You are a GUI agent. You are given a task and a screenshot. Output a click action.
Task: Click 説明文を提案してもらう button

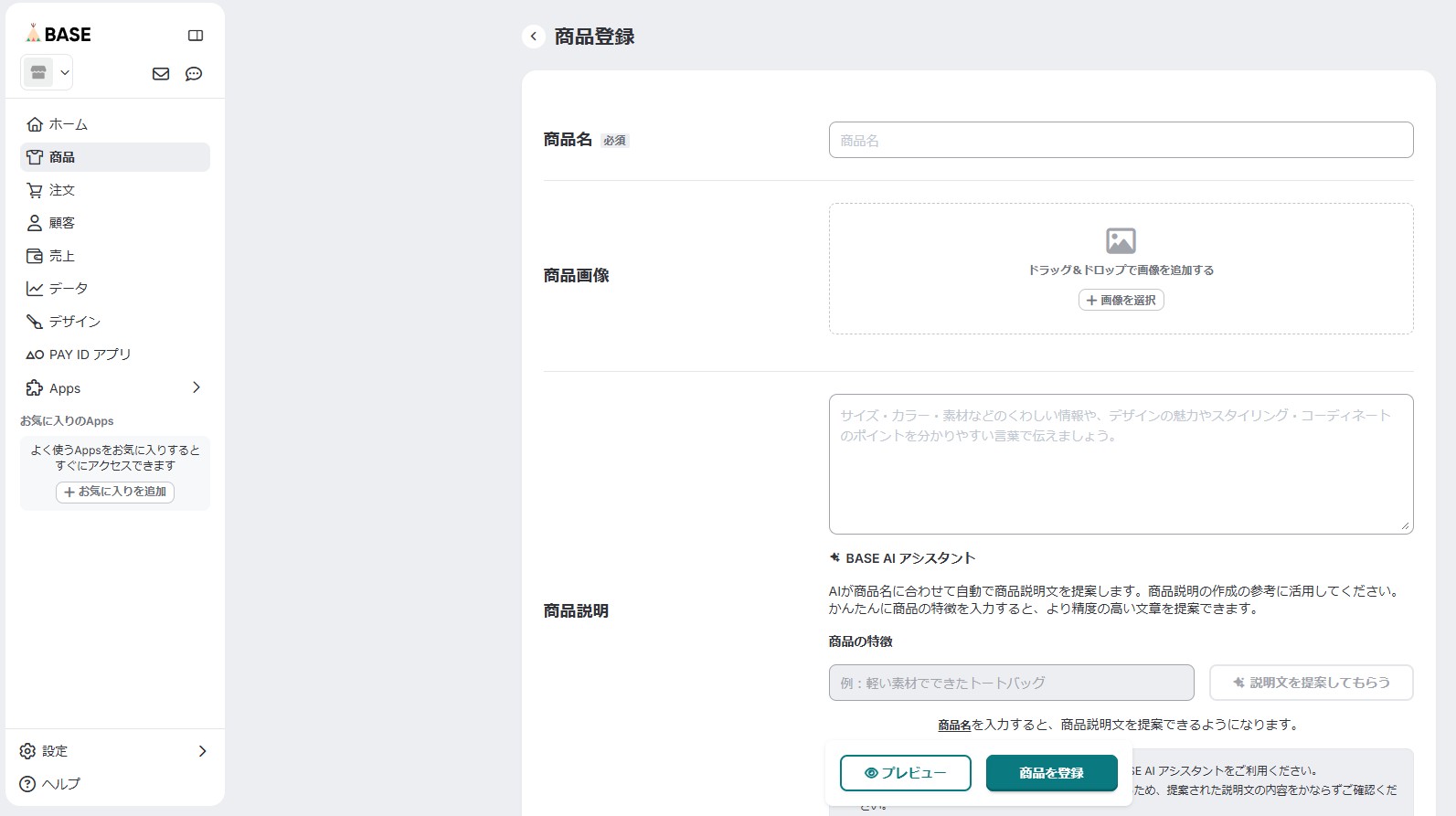1311,683
